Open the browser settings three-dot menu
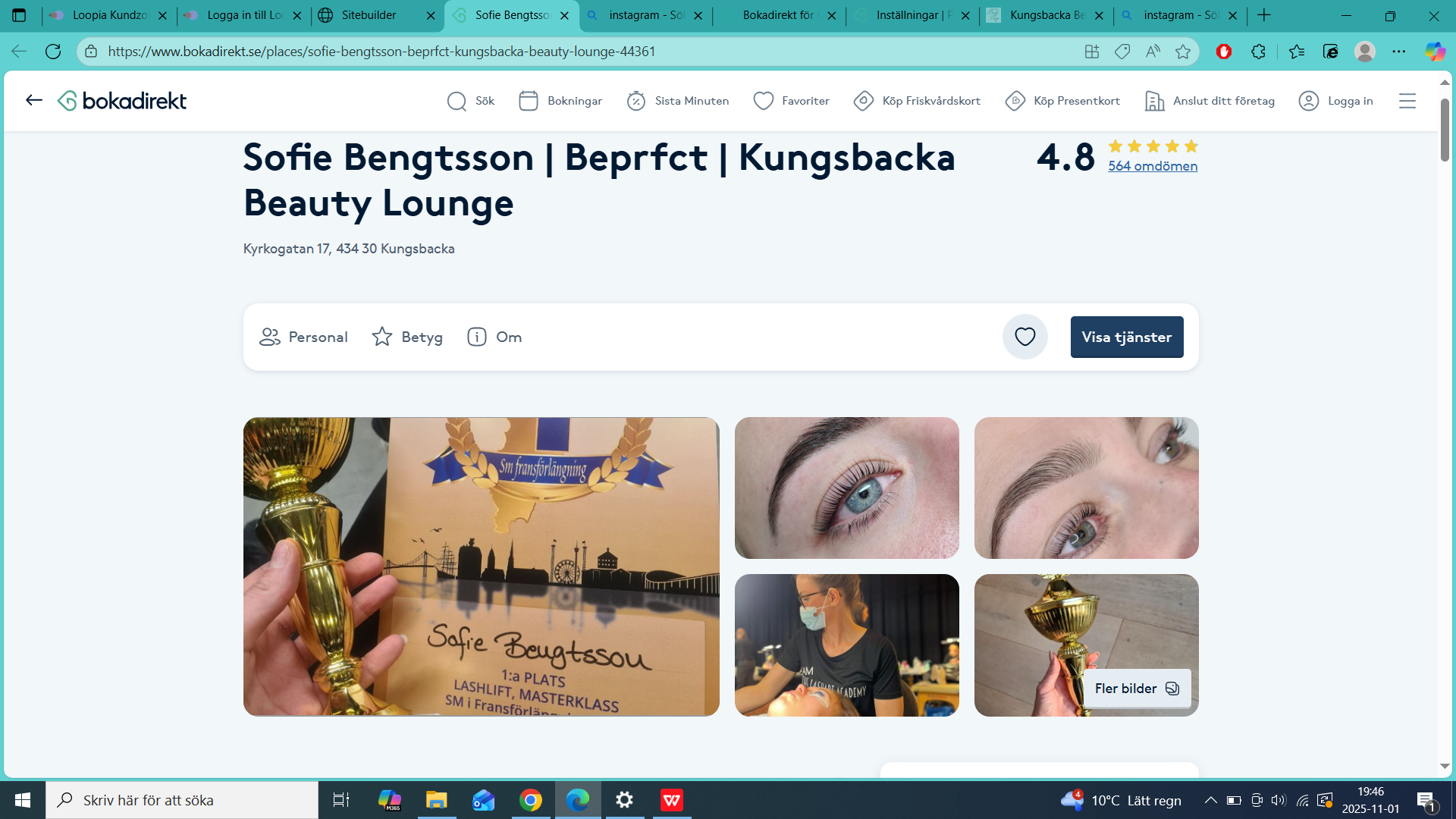 click(1399, 51)
